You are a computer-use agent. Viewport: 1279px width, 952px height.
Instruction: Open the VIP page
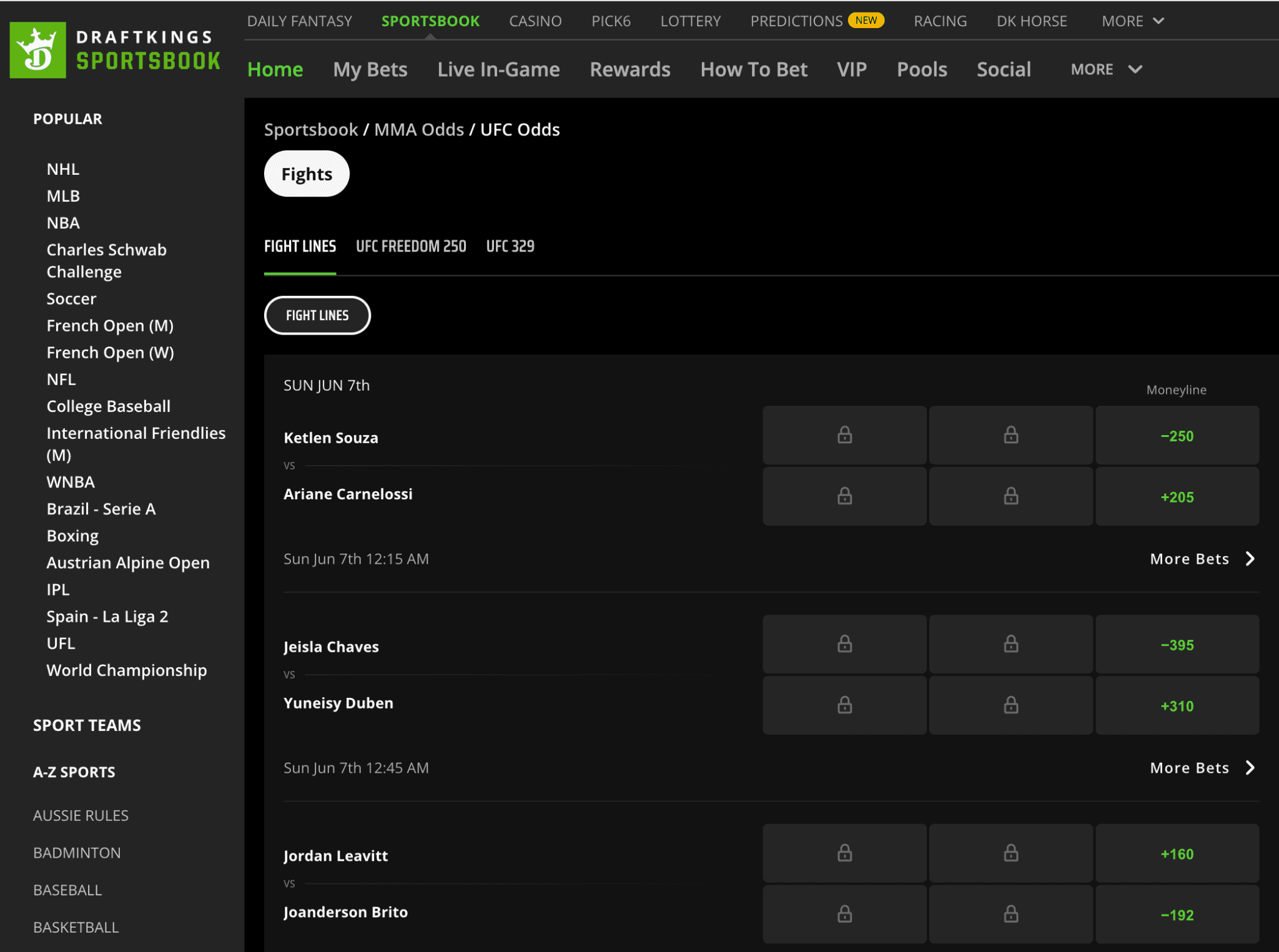852,69
